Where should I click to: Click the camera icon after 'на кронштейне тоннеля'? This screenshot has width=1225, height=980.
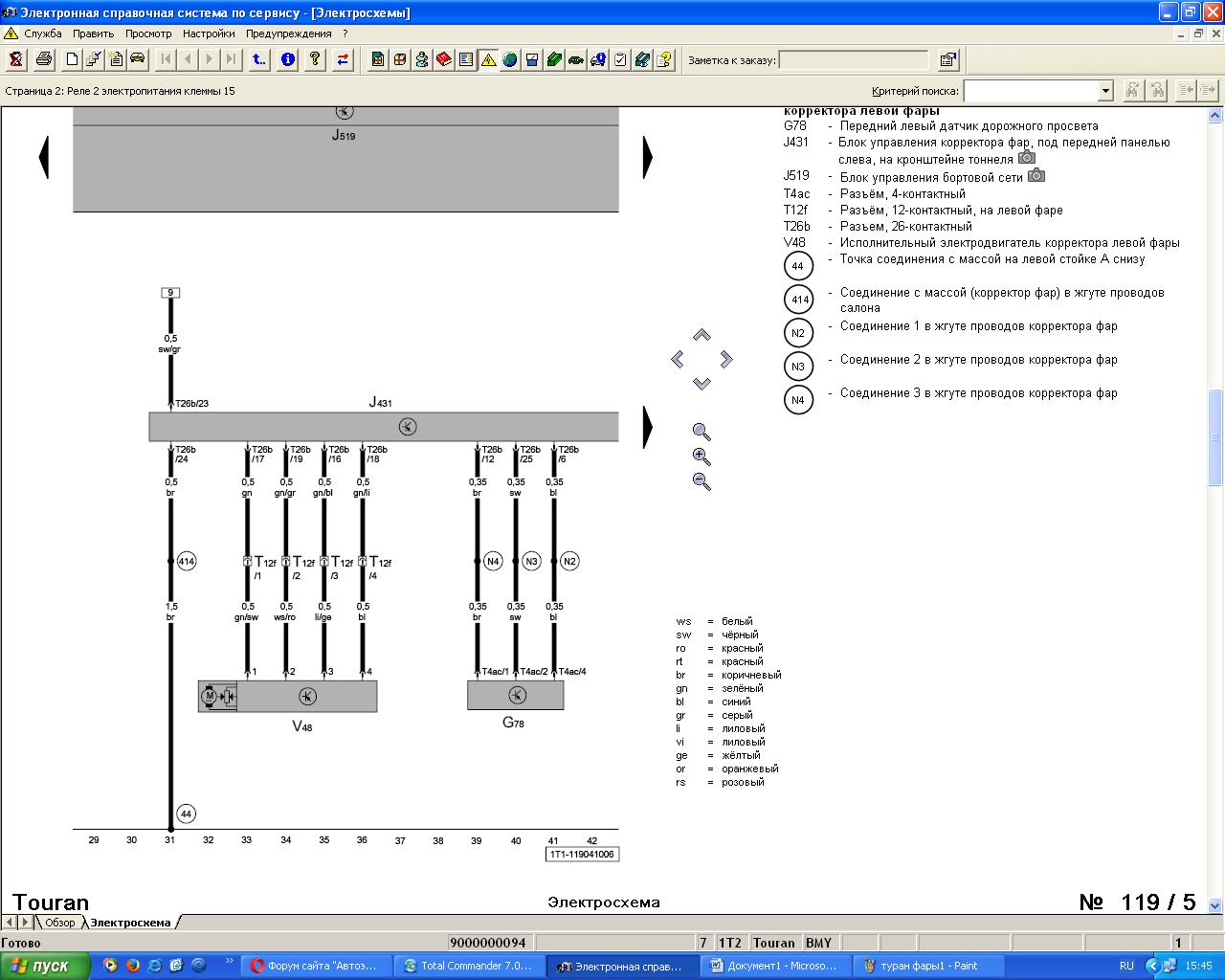click(1026, 157)
